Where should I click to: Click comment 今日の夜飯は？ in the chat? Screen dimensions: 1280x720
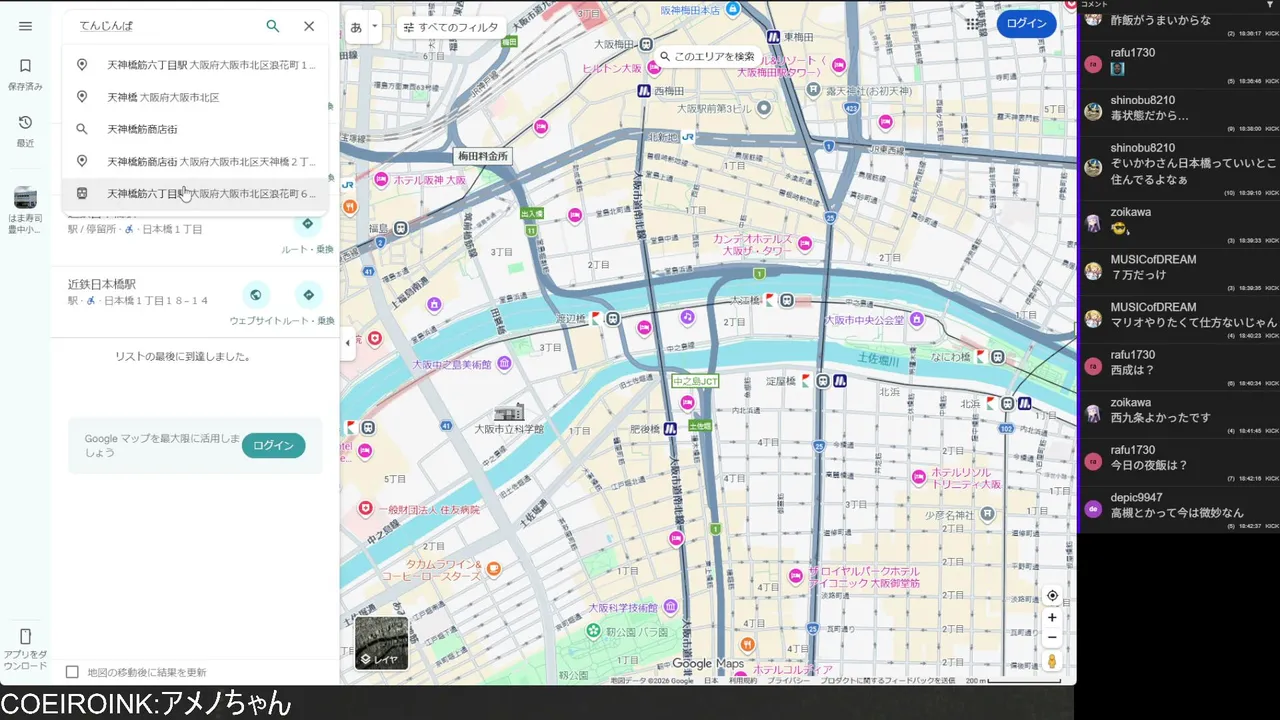click(1149, 465)
